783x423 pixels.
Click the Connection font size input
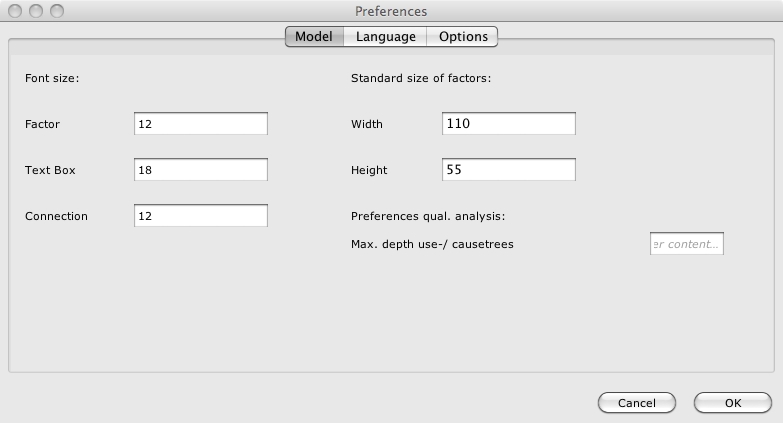[200, 216]
